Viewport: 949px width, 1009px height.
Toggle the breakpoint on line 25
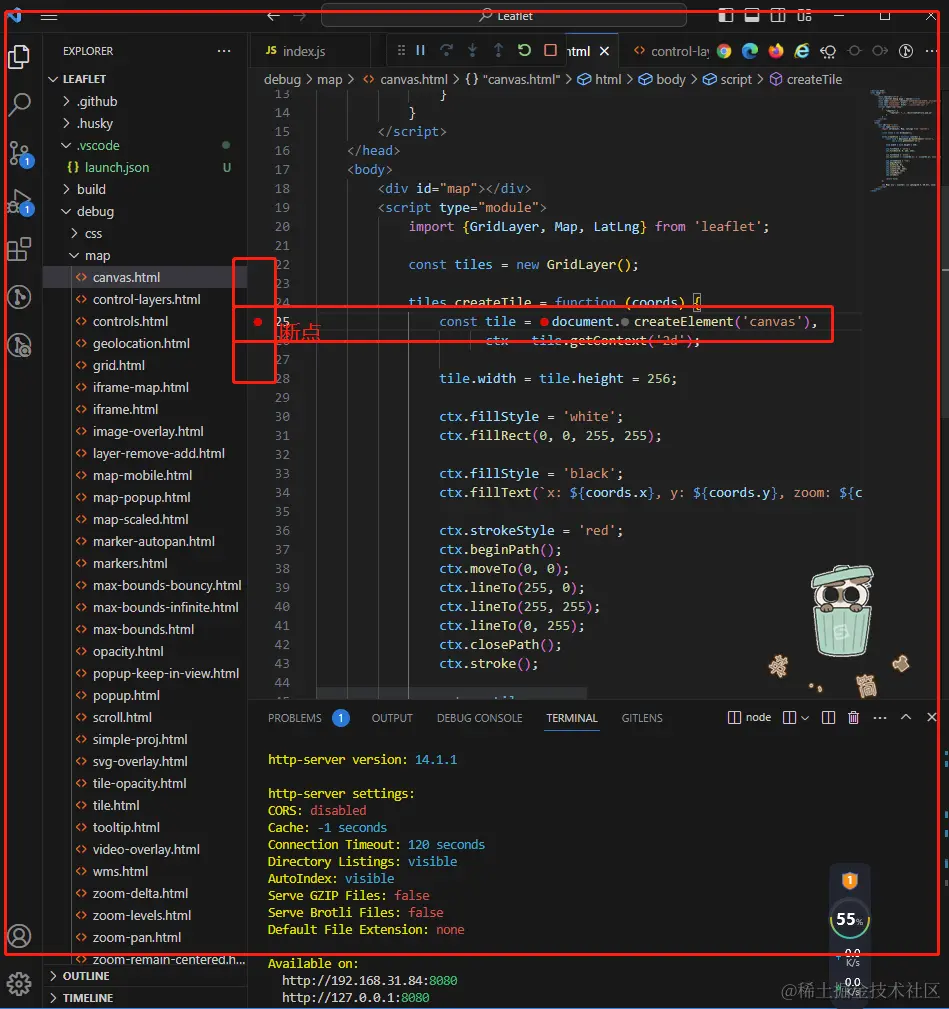(x=258, y=322)
